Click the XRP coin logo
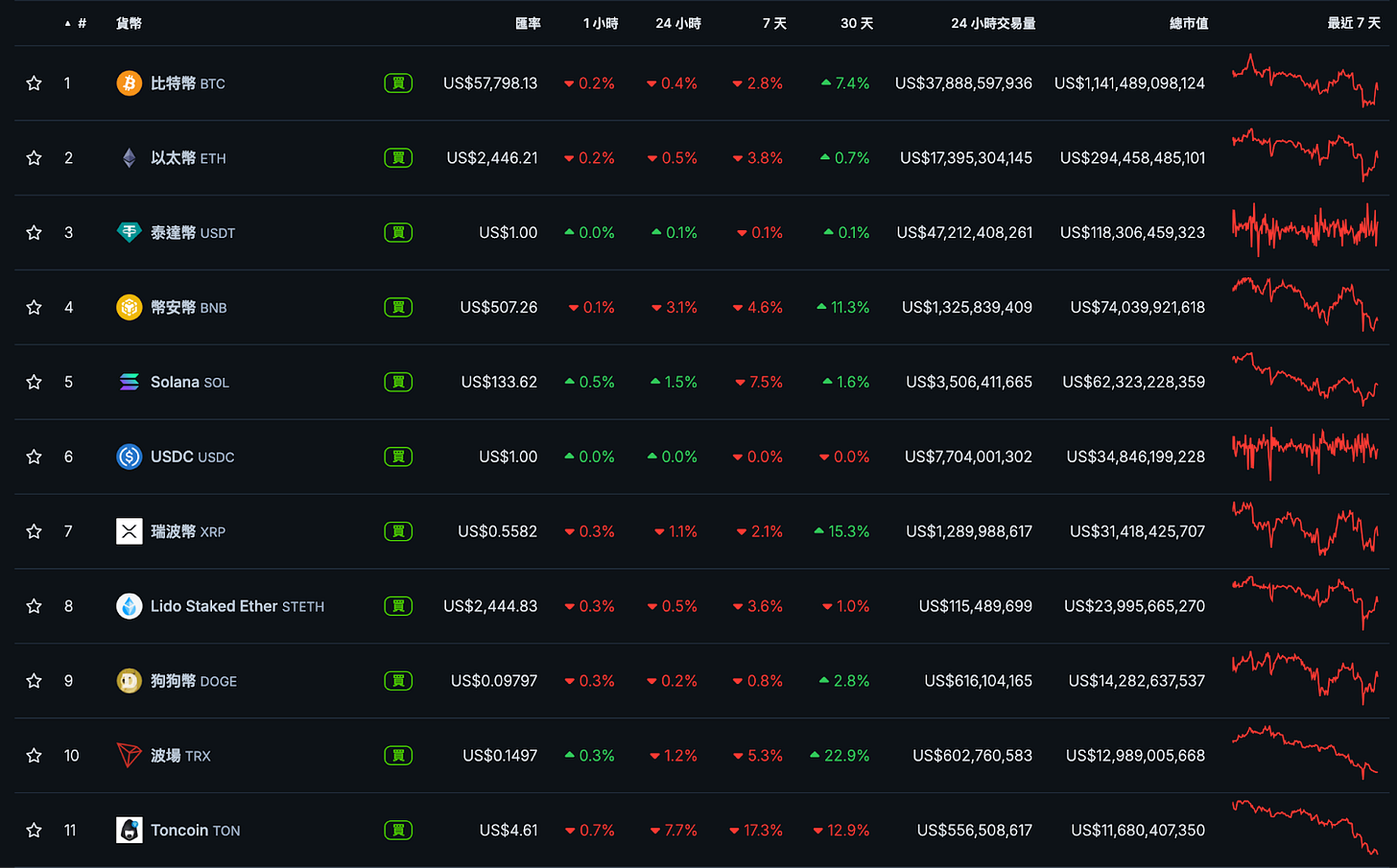 (129, 531)
